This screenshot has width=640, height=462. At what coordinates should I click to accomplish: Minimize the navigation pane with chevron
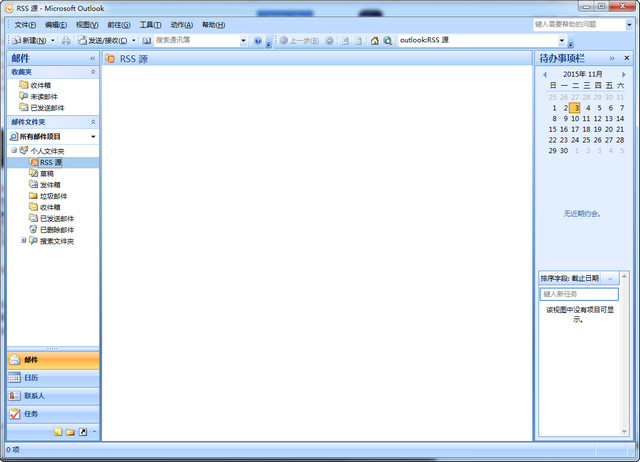coord(93,58)
